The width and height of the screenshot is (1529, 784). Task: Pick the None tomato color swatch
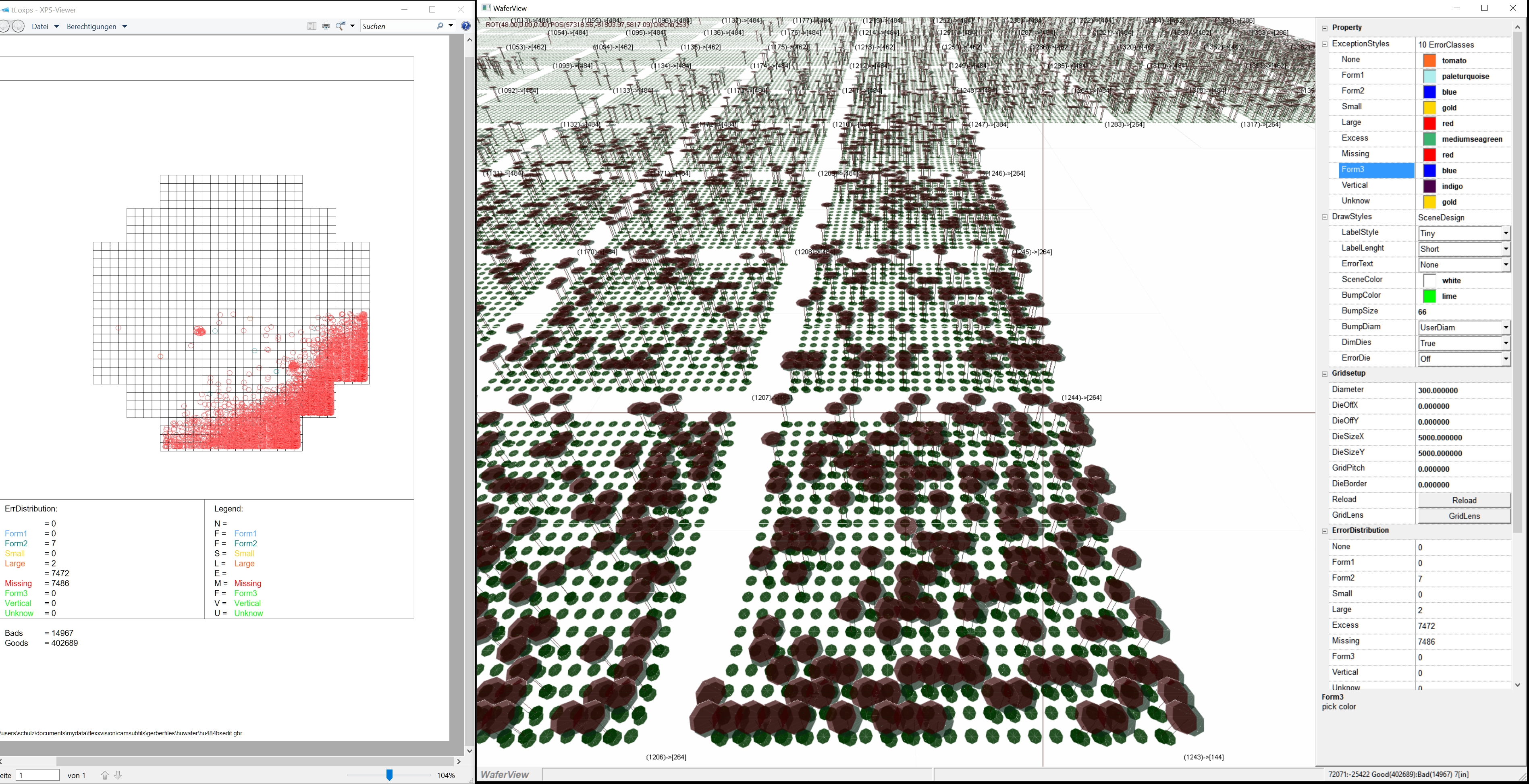pyautogui.click(x=1430, y=60)
